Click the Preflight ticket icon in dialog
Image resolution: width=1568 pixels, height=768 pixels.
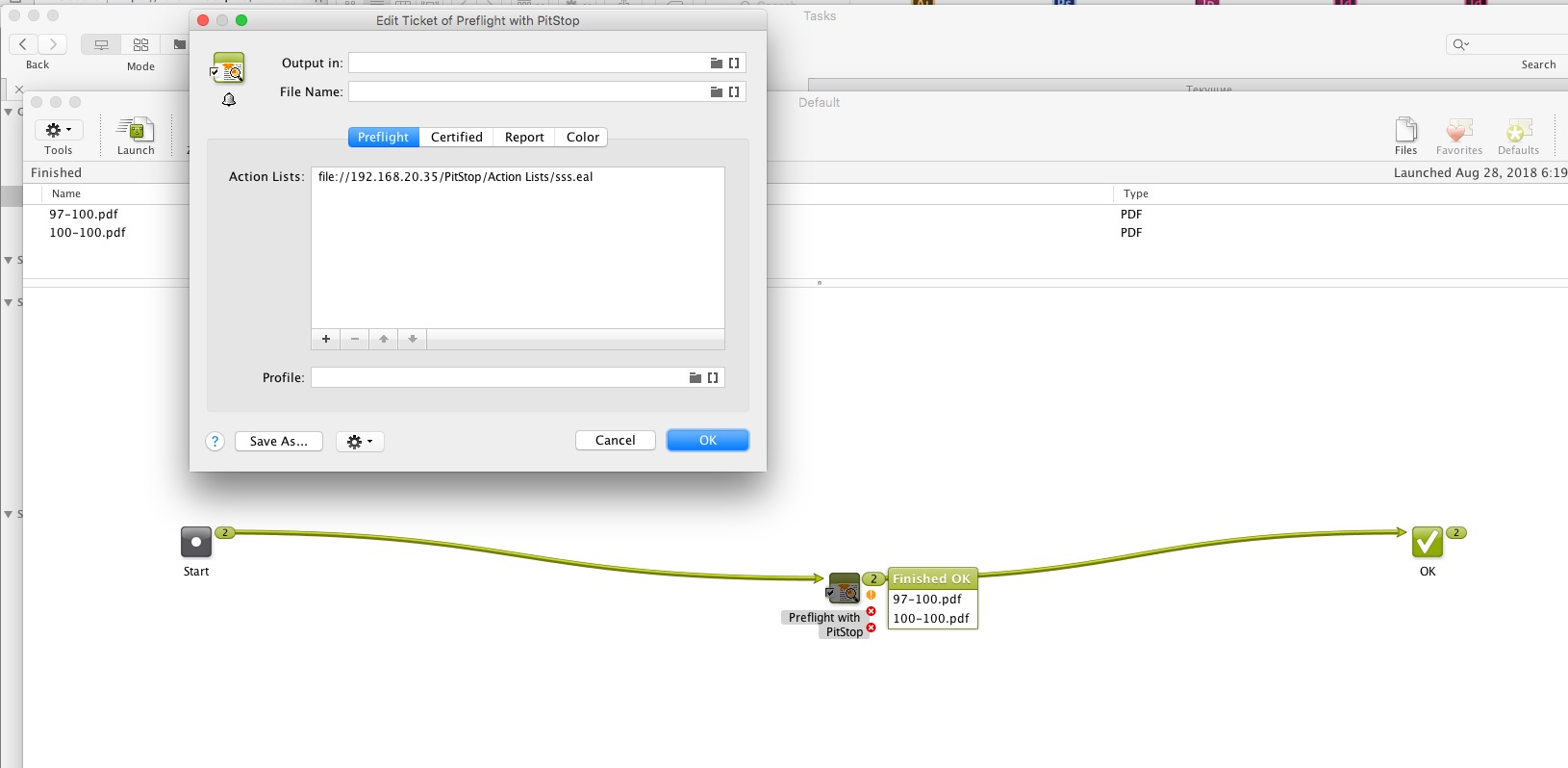click(228, 67)
